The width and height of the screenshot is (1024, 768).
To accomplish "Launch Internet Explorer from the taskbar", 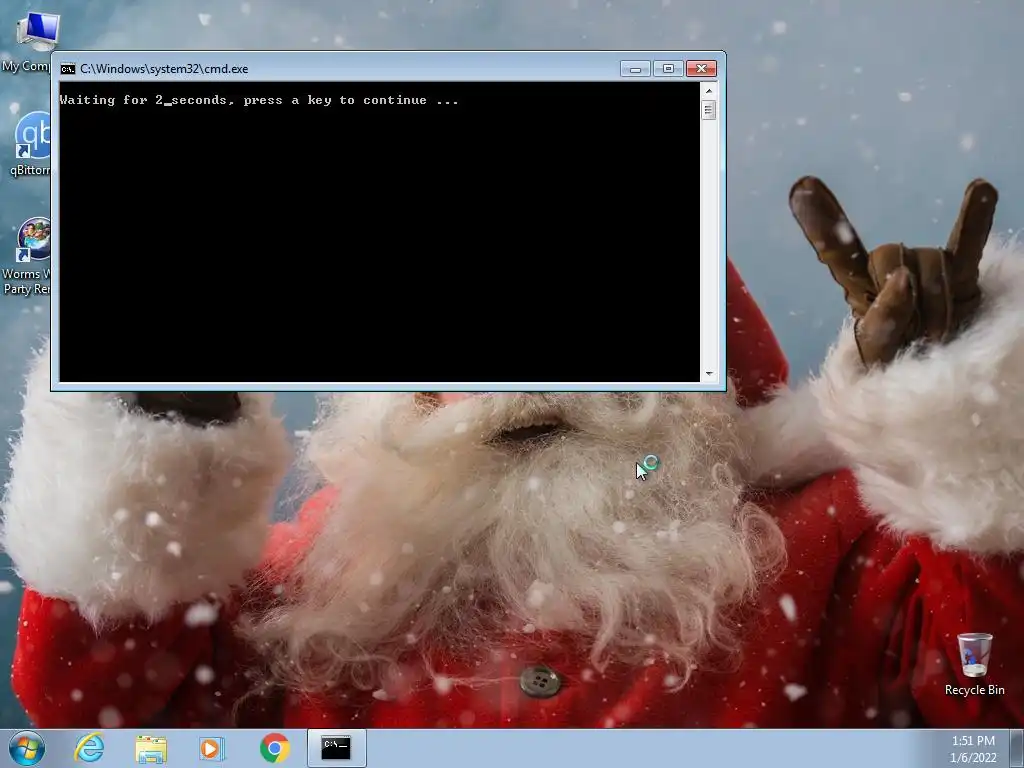I will [x=89, y=748].
